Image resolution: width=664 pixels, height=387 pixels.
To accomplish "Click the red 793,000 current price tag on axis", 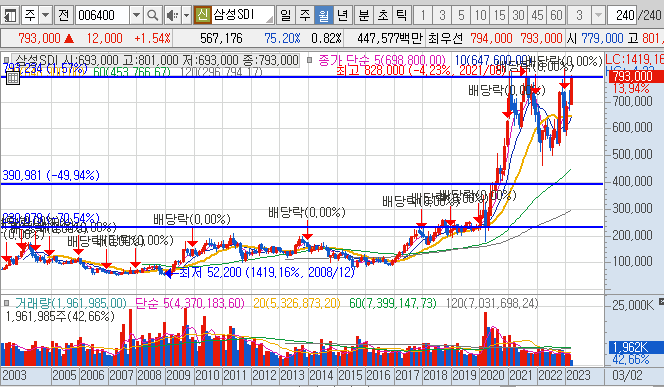I will 636,76.
